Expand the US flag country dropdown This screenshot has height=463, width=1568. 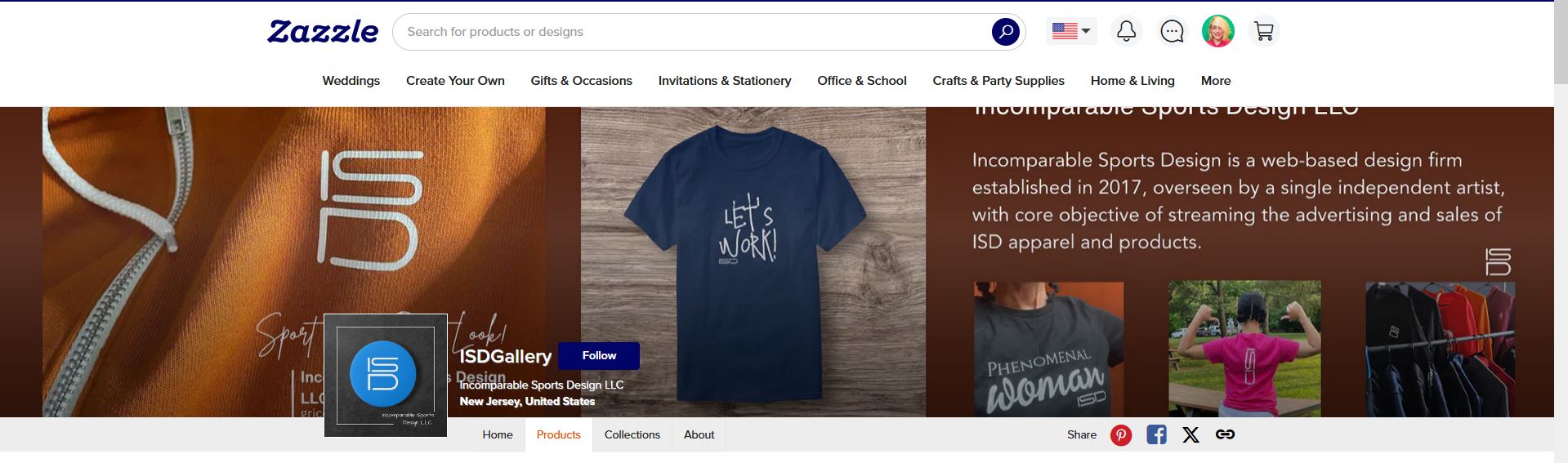pos(1071,32)
